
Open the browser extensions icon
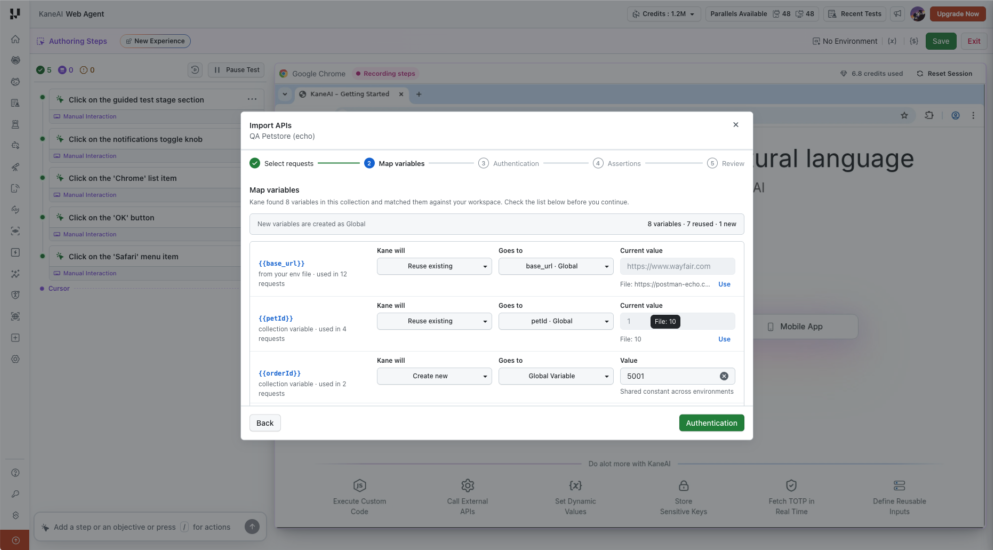pyautogui.click(x=929, y=115)
